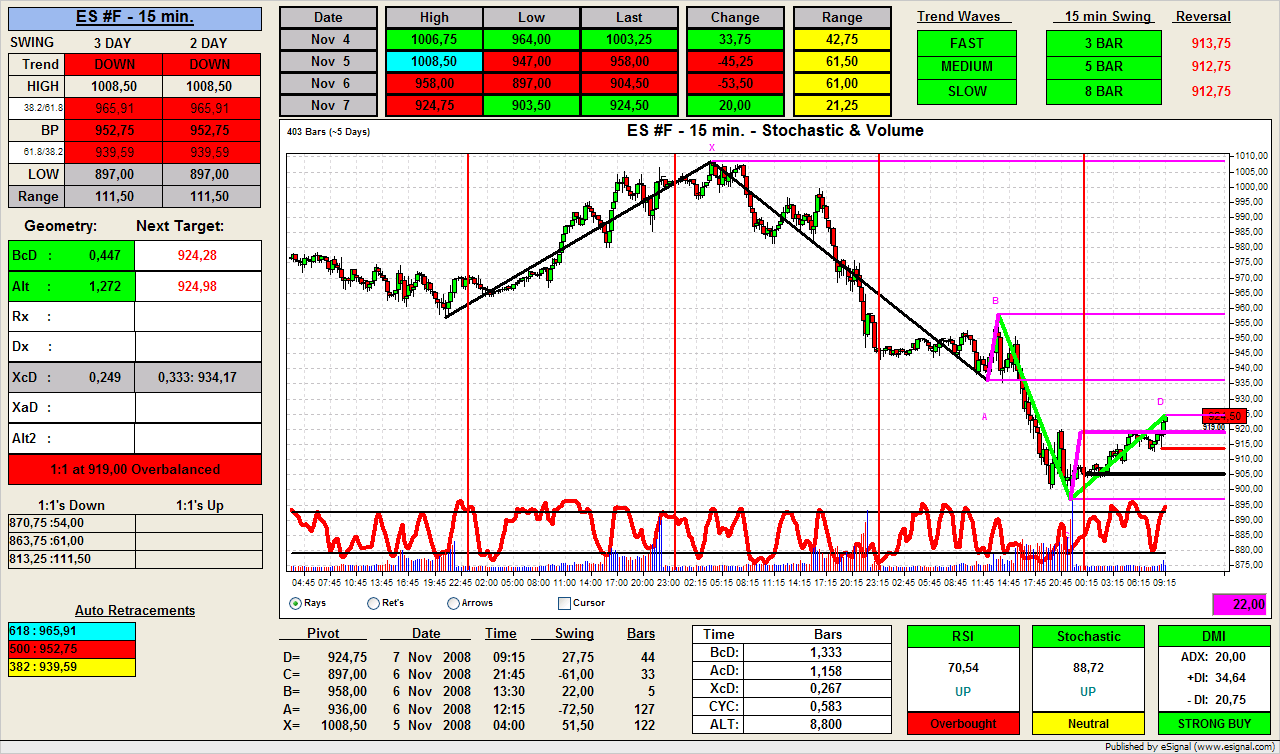Viewport: 1280px width, 754px height.
Task: Select the Nov 5 date row
Action: [328, 61]
